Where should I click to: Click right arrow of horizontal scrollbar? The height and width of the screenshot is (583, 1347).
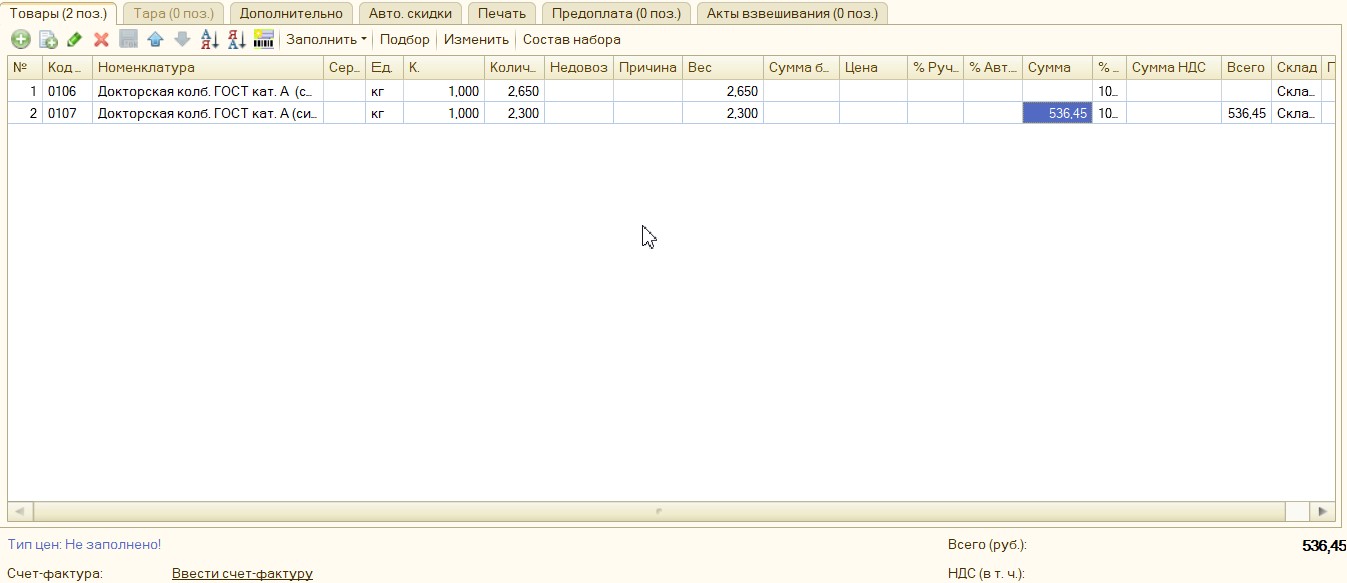(x=1323, y=511)
